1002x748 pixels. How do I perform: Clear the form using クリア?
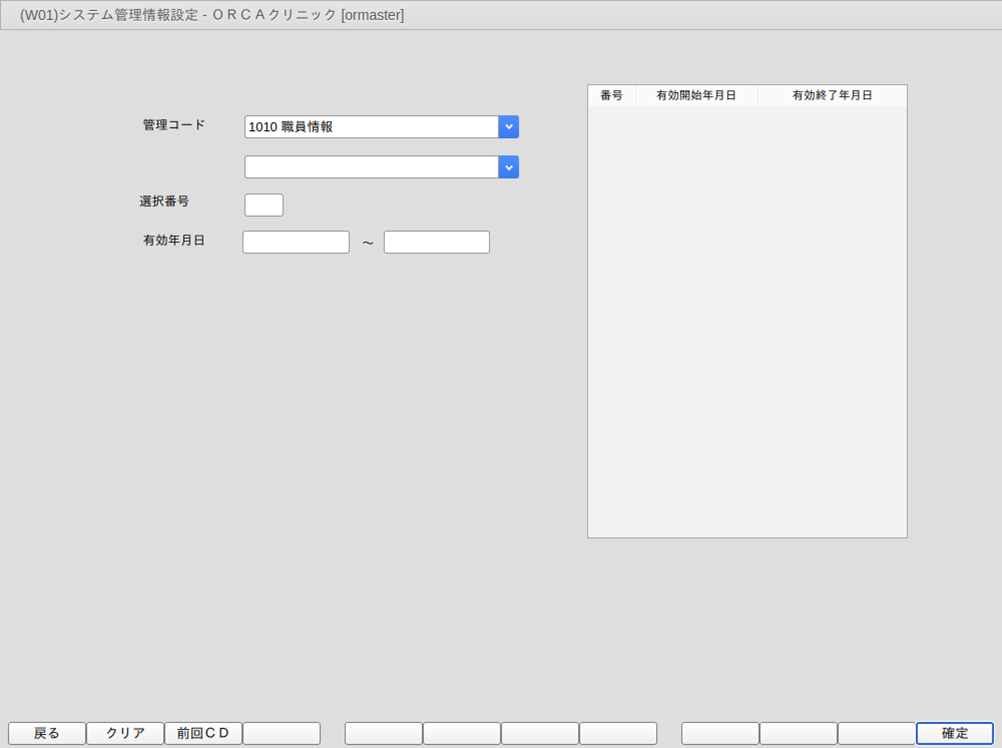coord(125,733)
